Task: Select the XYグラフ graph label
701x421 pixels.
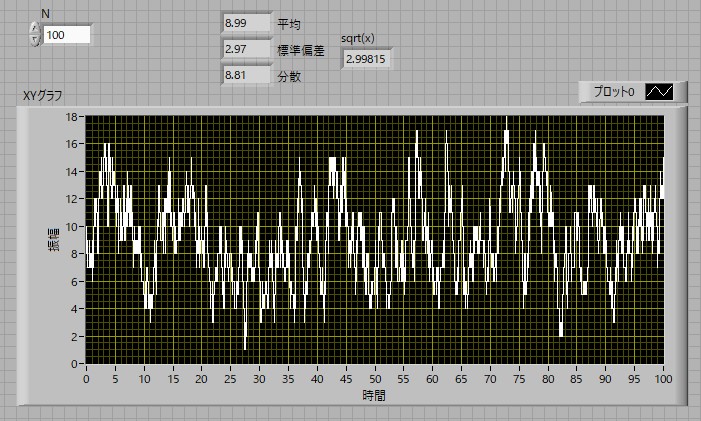Action: point(44,96)
